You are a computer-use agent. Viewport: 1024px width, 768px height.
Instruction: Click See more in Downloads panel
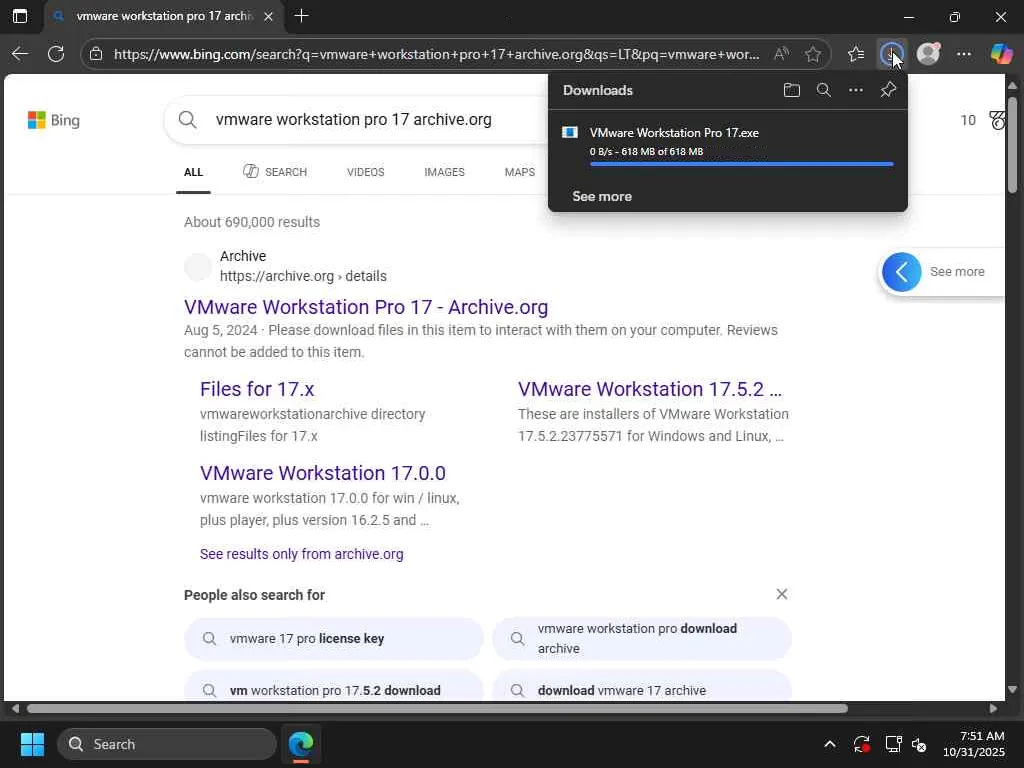601,196
